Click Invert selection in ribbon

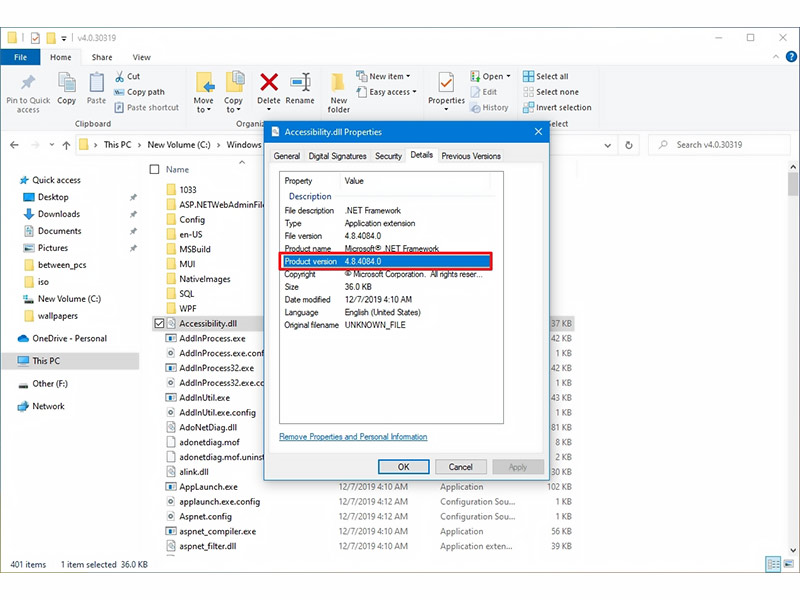pyautogui.click(x=557, y=108)
